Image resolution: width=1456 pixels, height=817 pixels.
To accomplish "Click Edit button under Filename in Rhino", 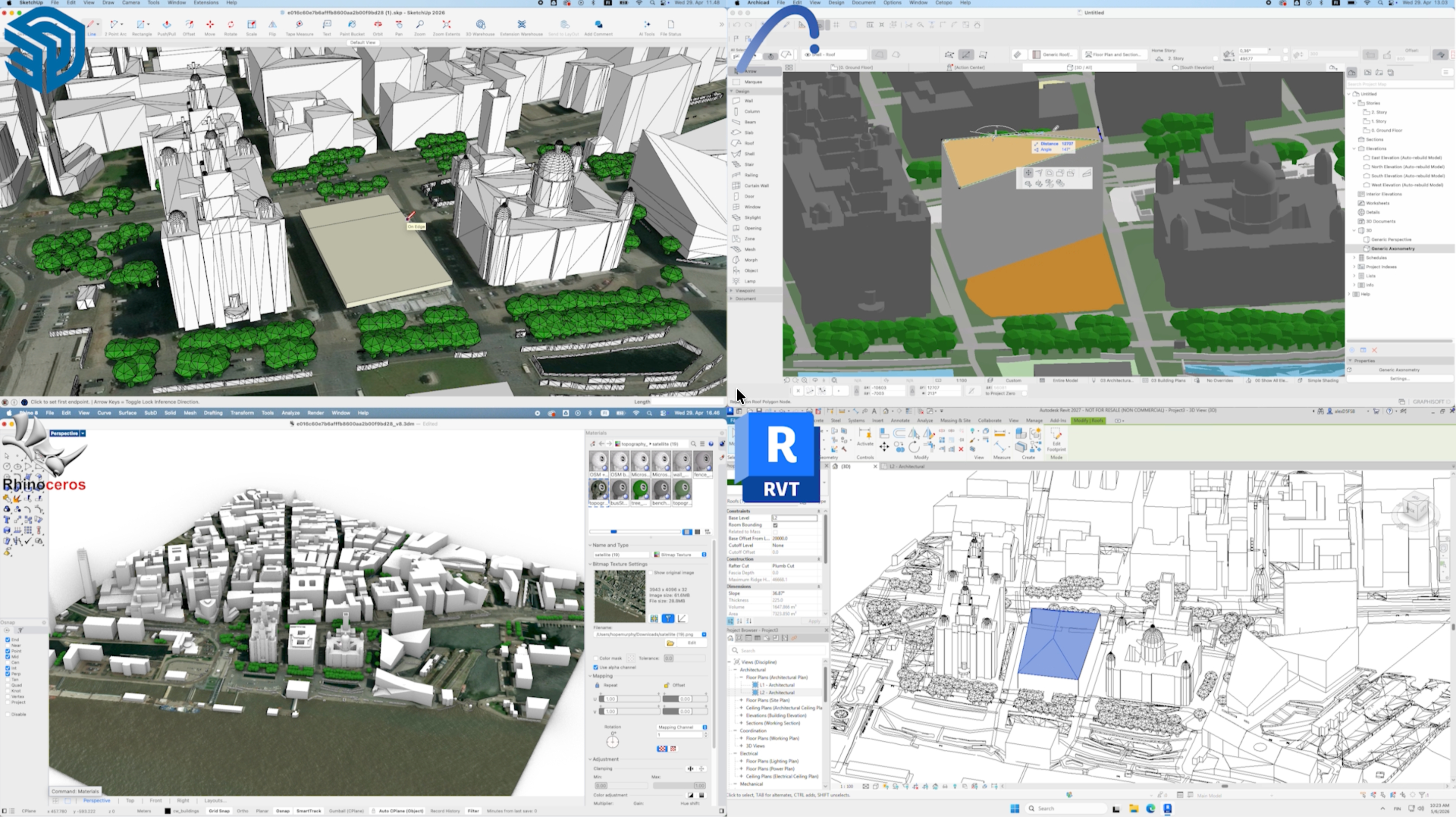I will 691,643.
